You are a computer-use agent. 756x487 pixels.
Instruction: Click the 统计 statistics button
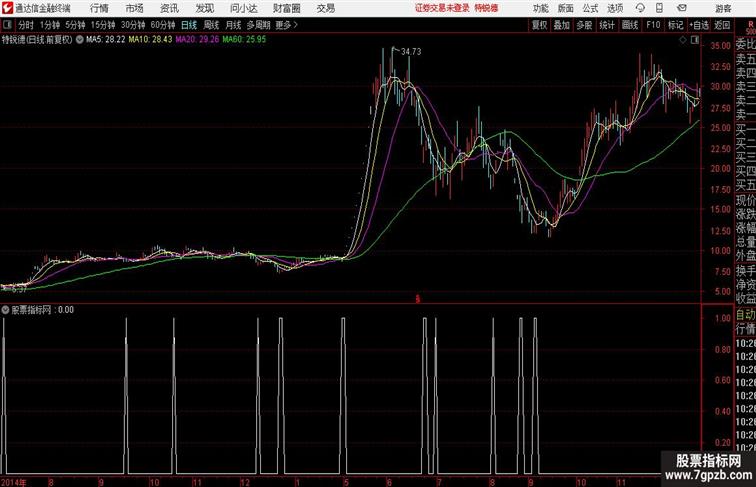(x=607, y=25)
